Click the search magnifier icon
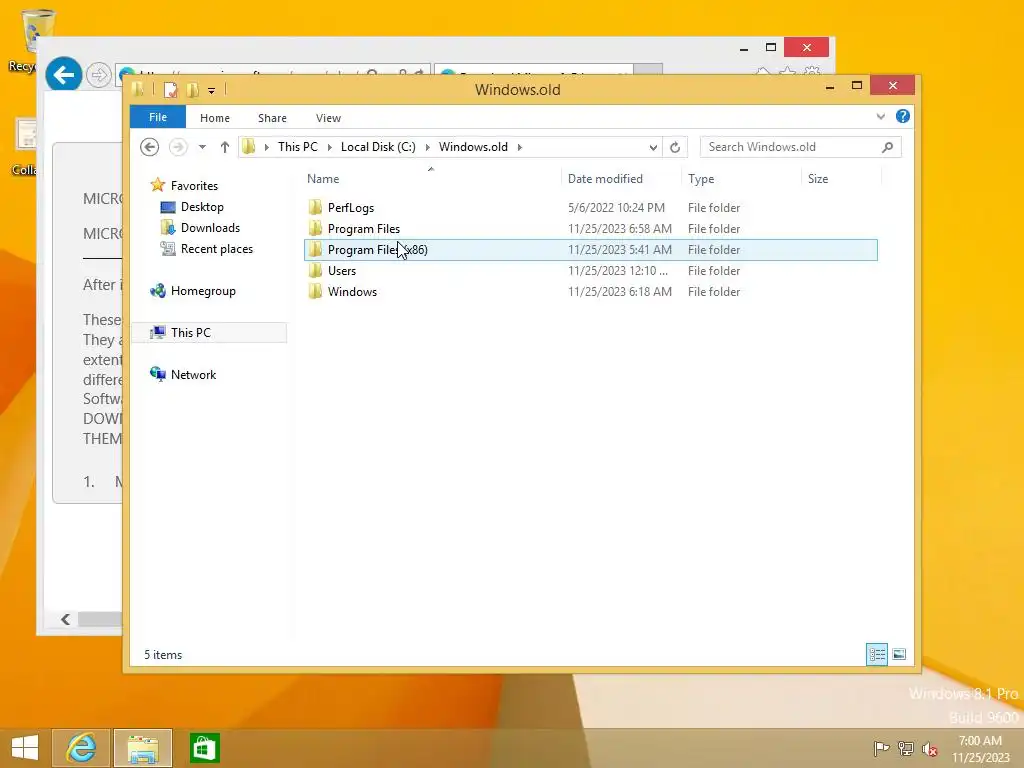The height and width of the screenshot is (768, 1024). click(x=887, y=147)
